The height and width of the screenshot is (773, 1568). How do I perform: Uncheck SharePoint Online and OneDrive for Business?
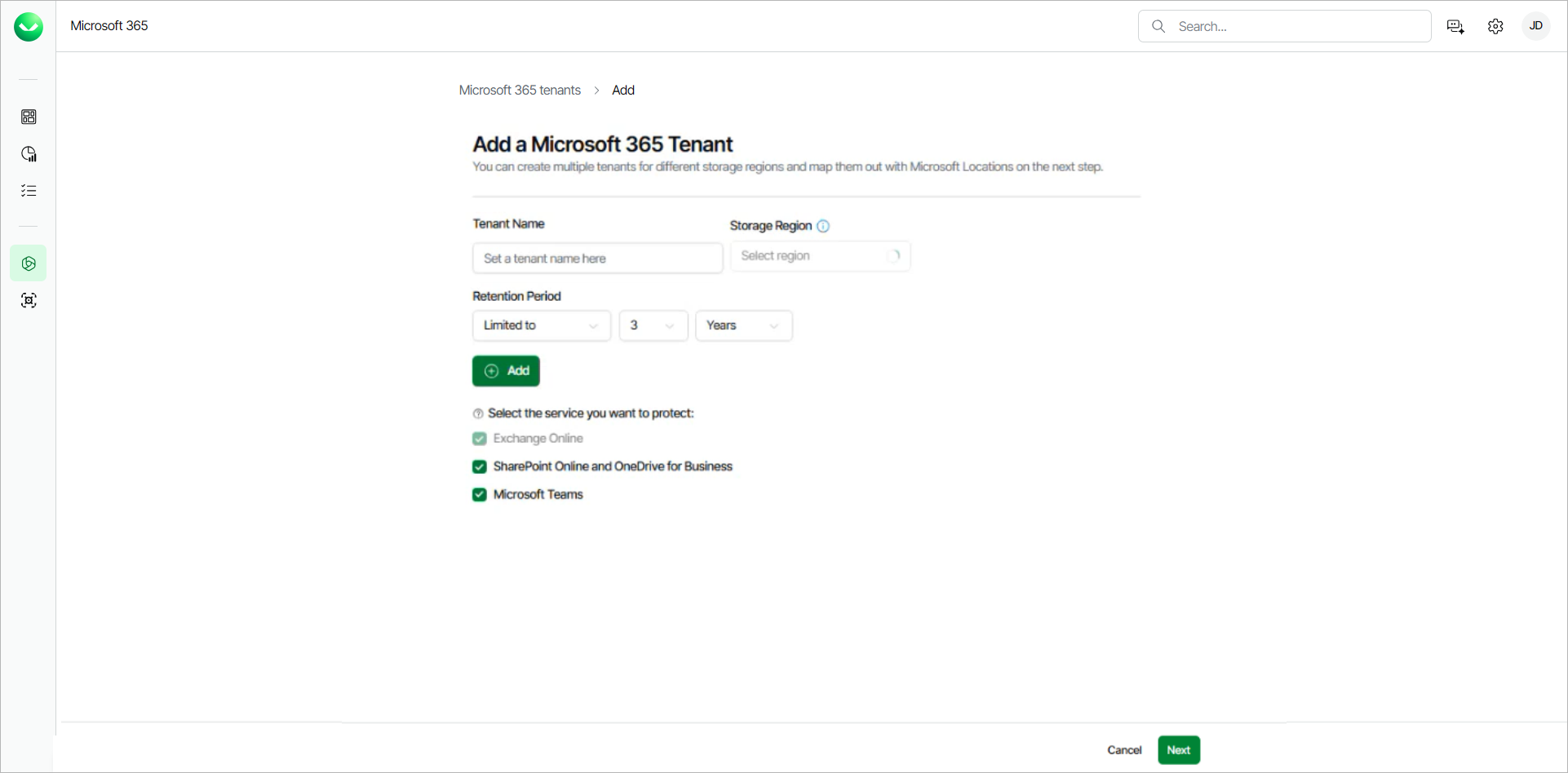tap(480, 466)
